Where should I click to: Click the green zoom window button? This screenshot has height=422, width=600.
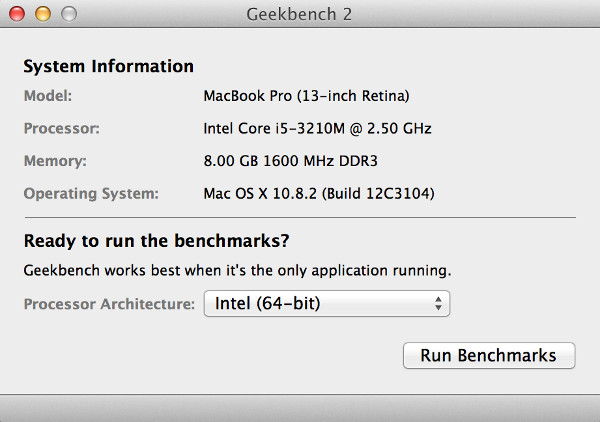[67, 15]
